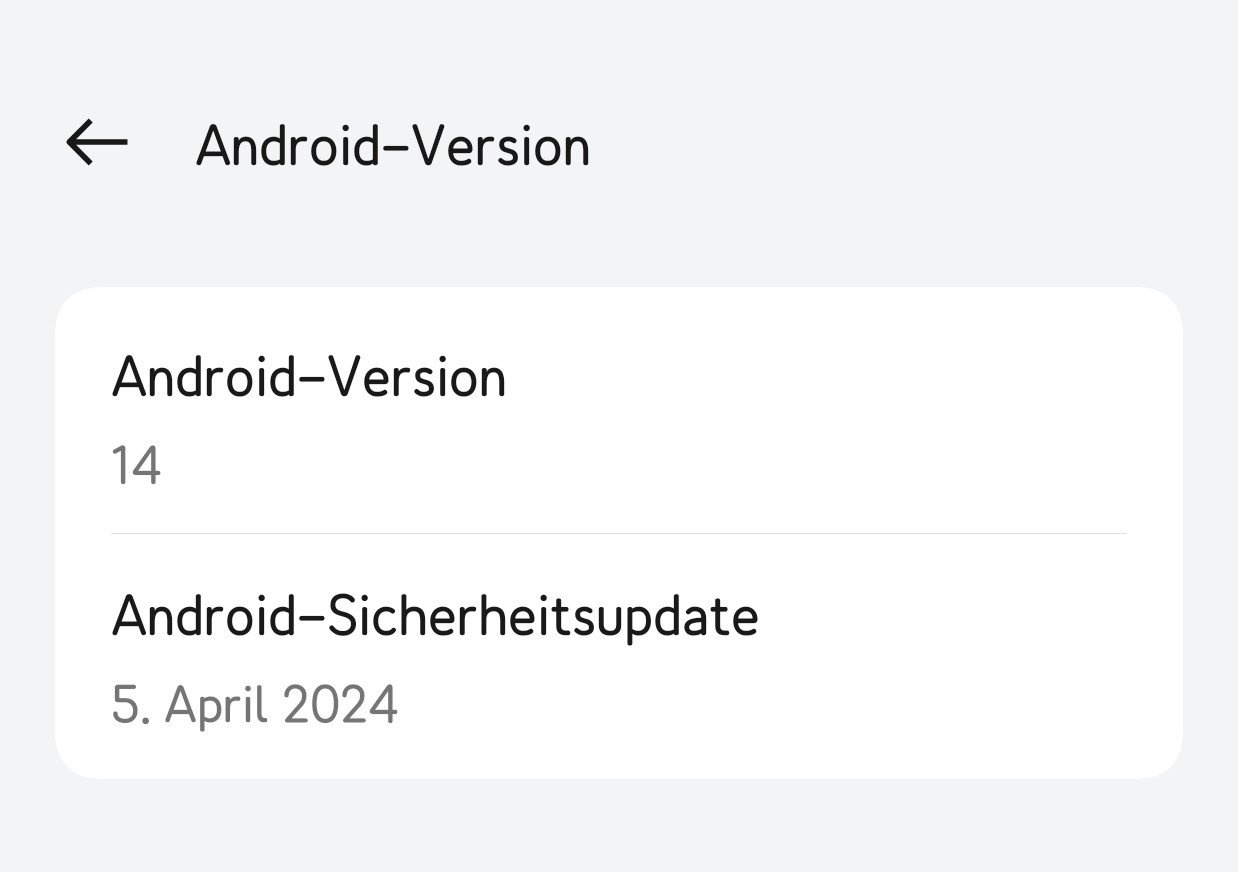Tap the back arrow icon
This screenshot has width=1238, height=872.
click(x=97, y=144)
